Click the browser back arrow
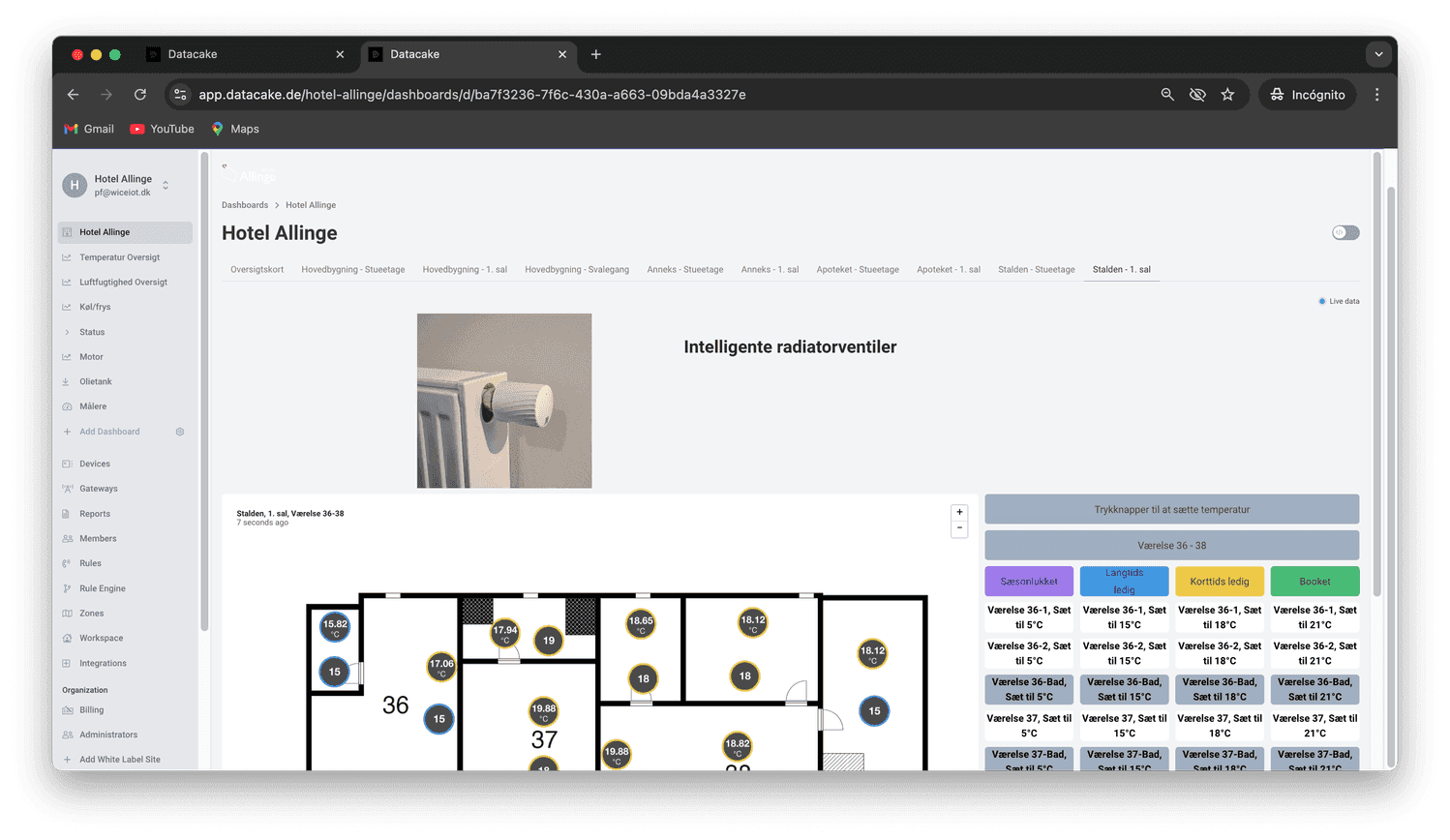The image size is (1450, 840). point(74,95)
